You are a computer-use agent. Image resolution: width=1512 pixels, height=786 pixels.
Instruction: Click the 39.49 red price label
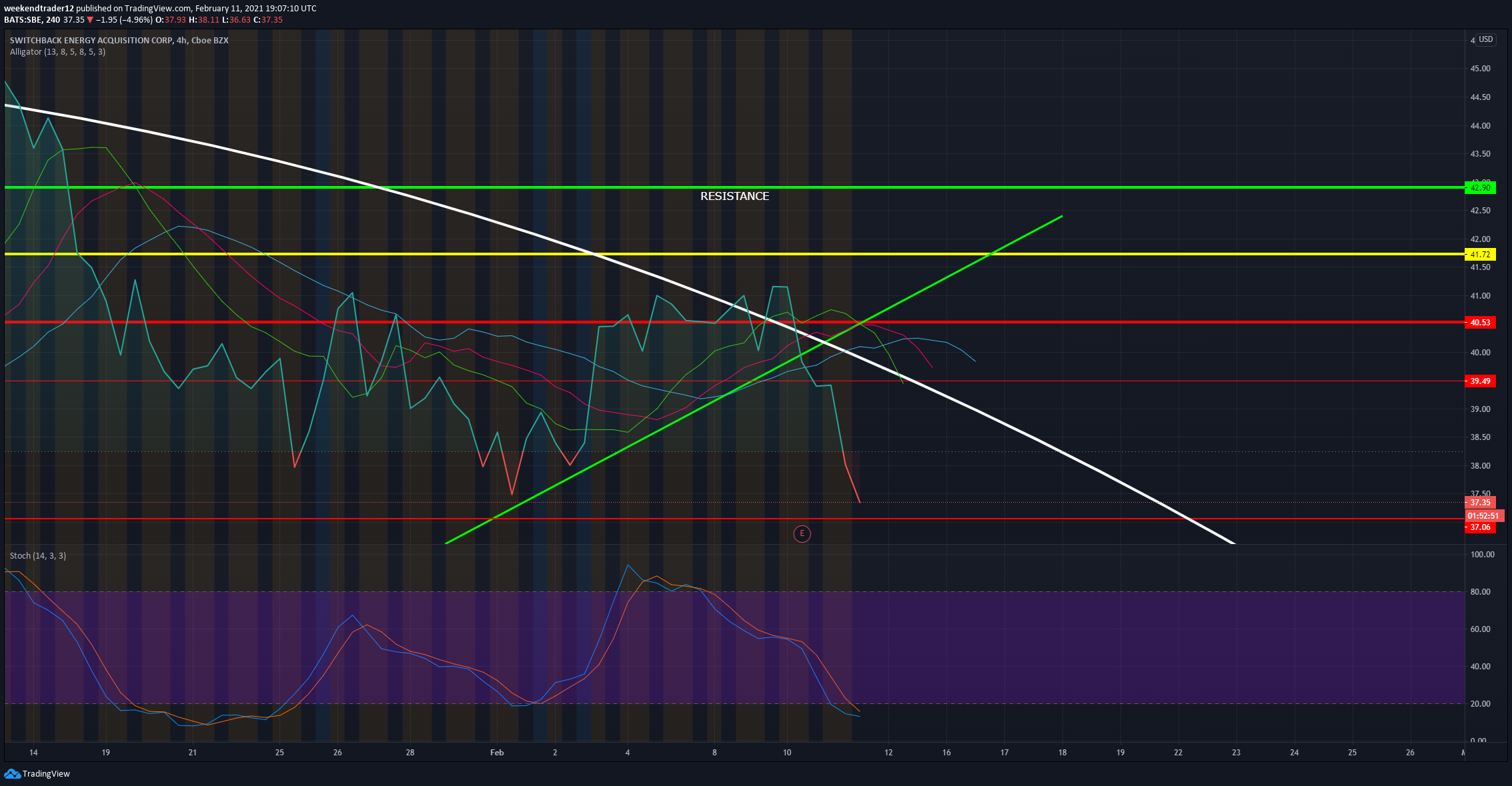coord(1480,381)
